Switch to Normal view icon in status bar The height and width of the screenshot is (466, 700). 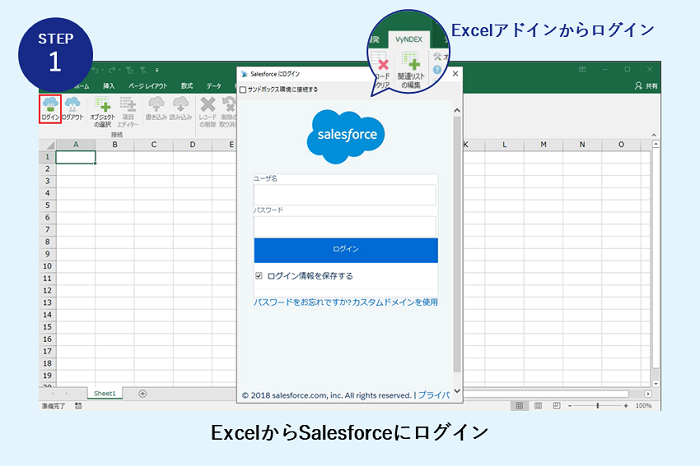[519, 406]
